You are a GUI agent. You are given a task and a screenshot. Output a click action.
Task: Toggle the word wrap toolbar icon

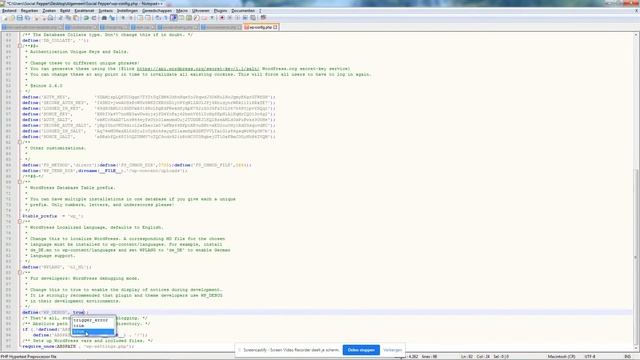click(x=158, y=18)
